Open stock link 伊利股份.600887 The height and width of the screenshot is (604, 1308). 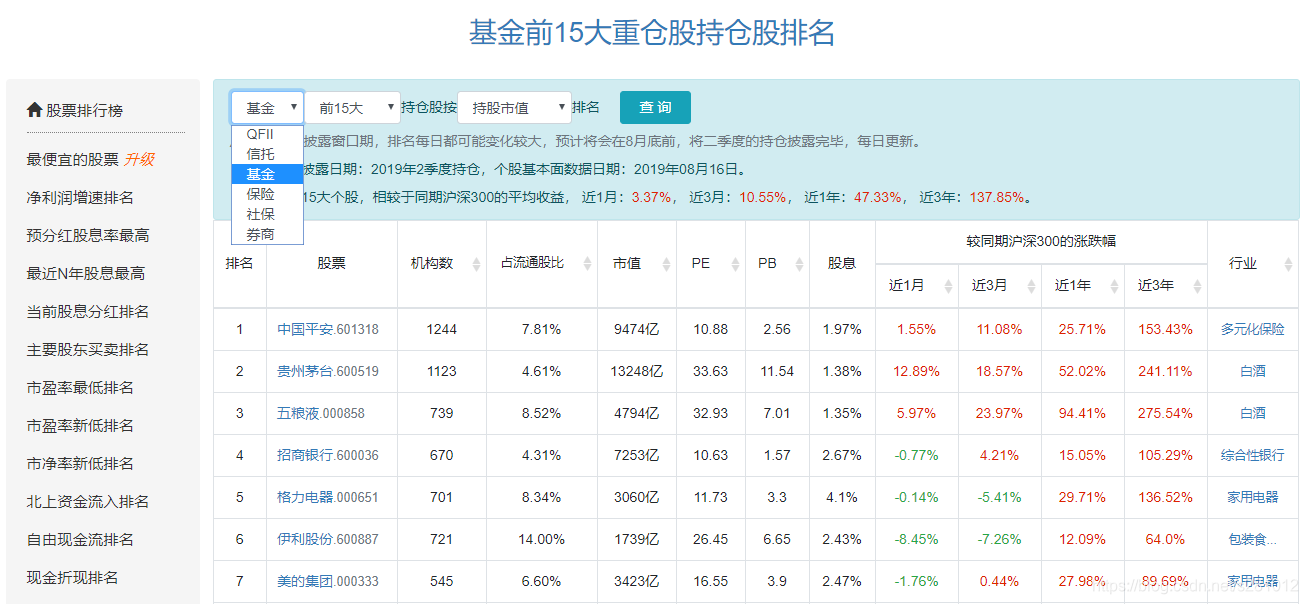(328, 539)
